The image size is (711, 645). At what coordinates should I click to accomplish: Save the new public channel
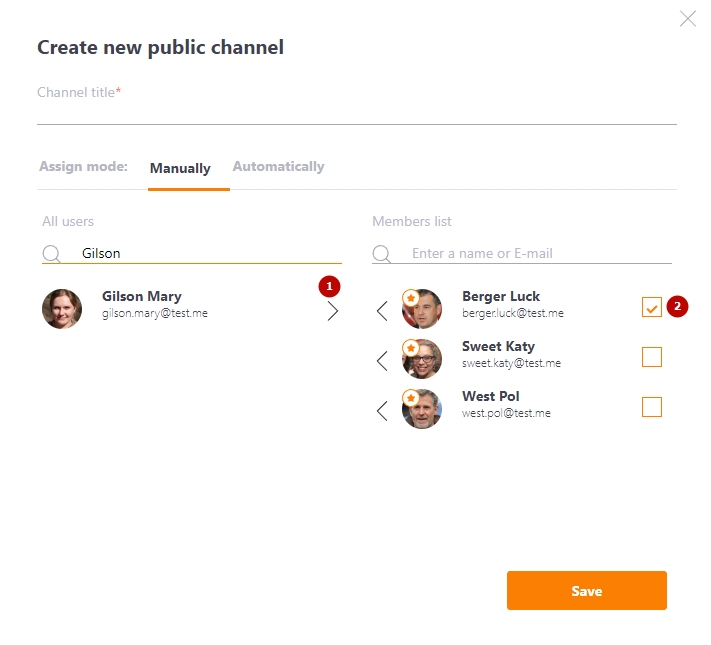(587, 591)
